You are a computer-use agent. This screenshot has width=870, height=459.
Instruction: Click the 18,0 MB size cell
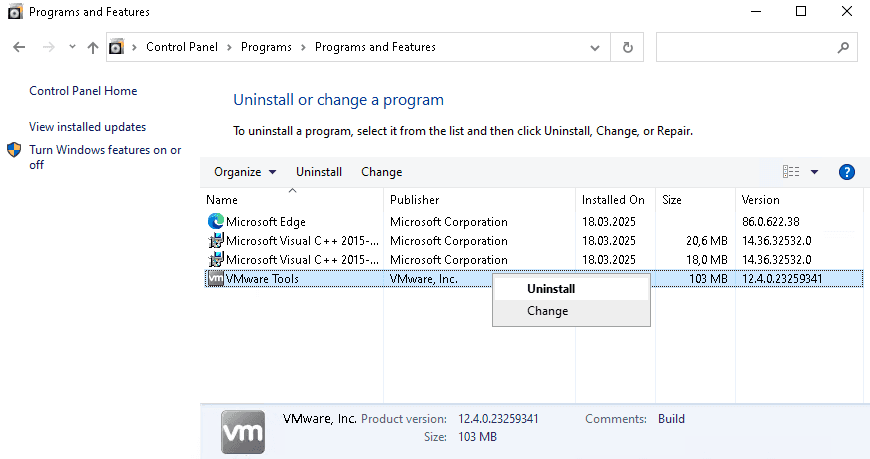pyautogui.click(x=706, y=260)
